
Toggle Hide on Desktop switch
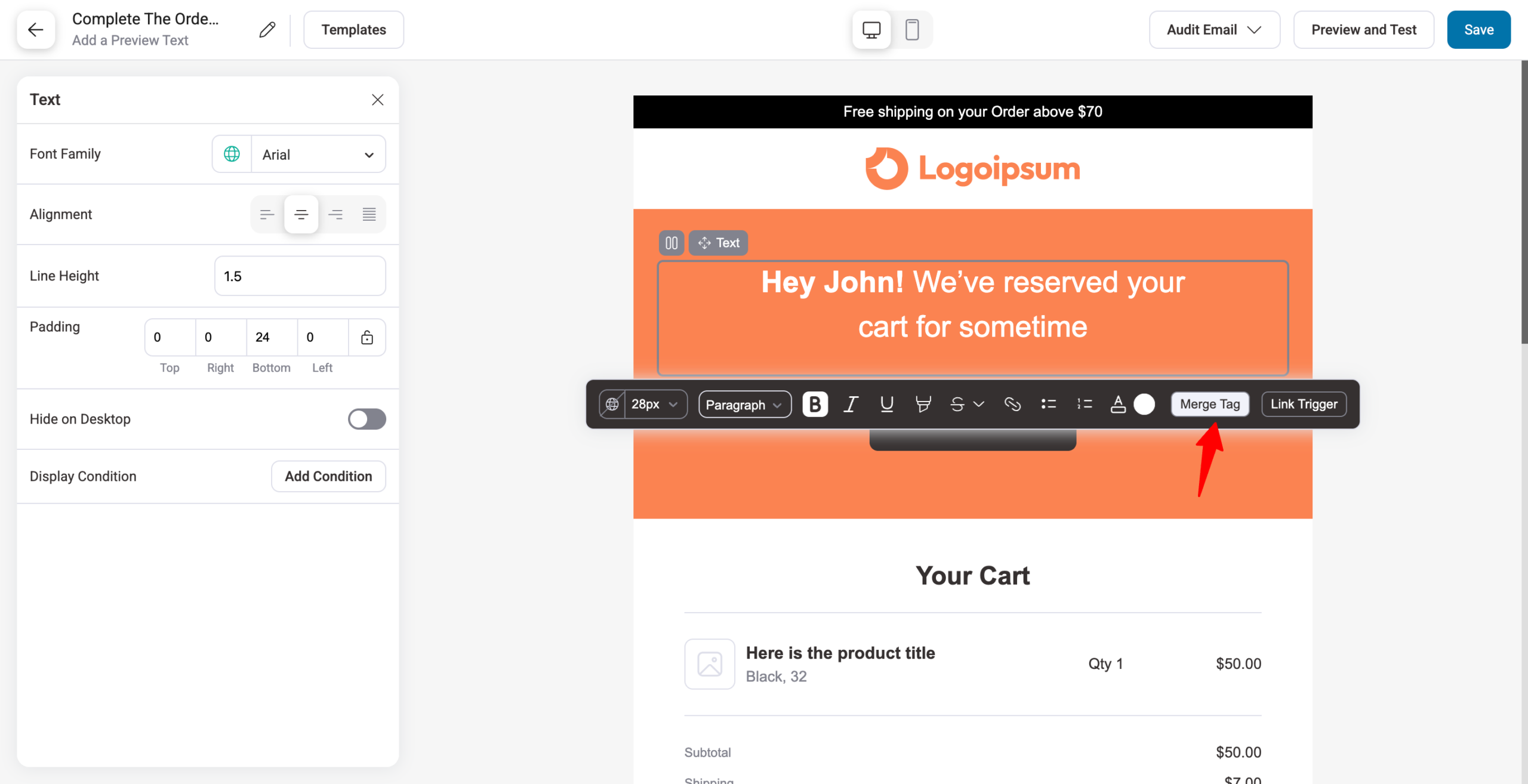(x=366, y=419)
